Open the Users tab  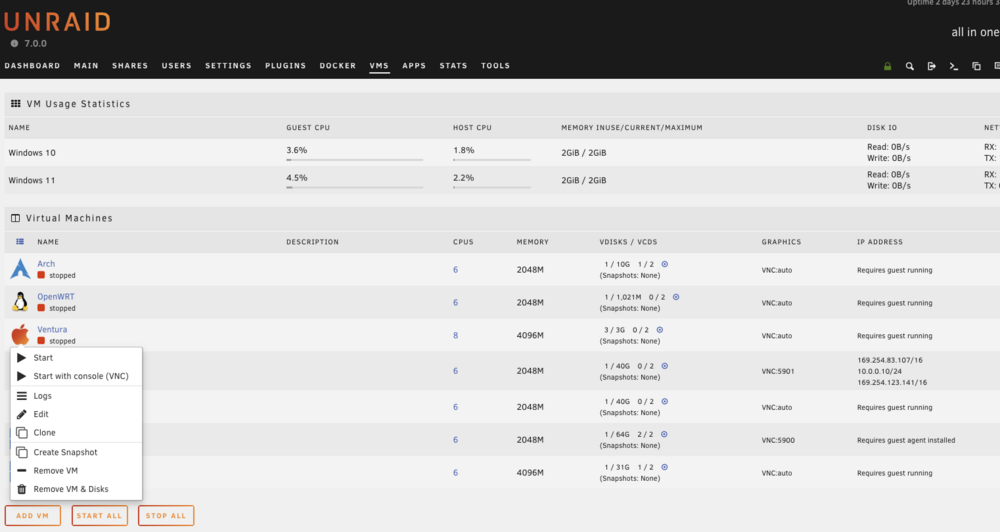177,66
